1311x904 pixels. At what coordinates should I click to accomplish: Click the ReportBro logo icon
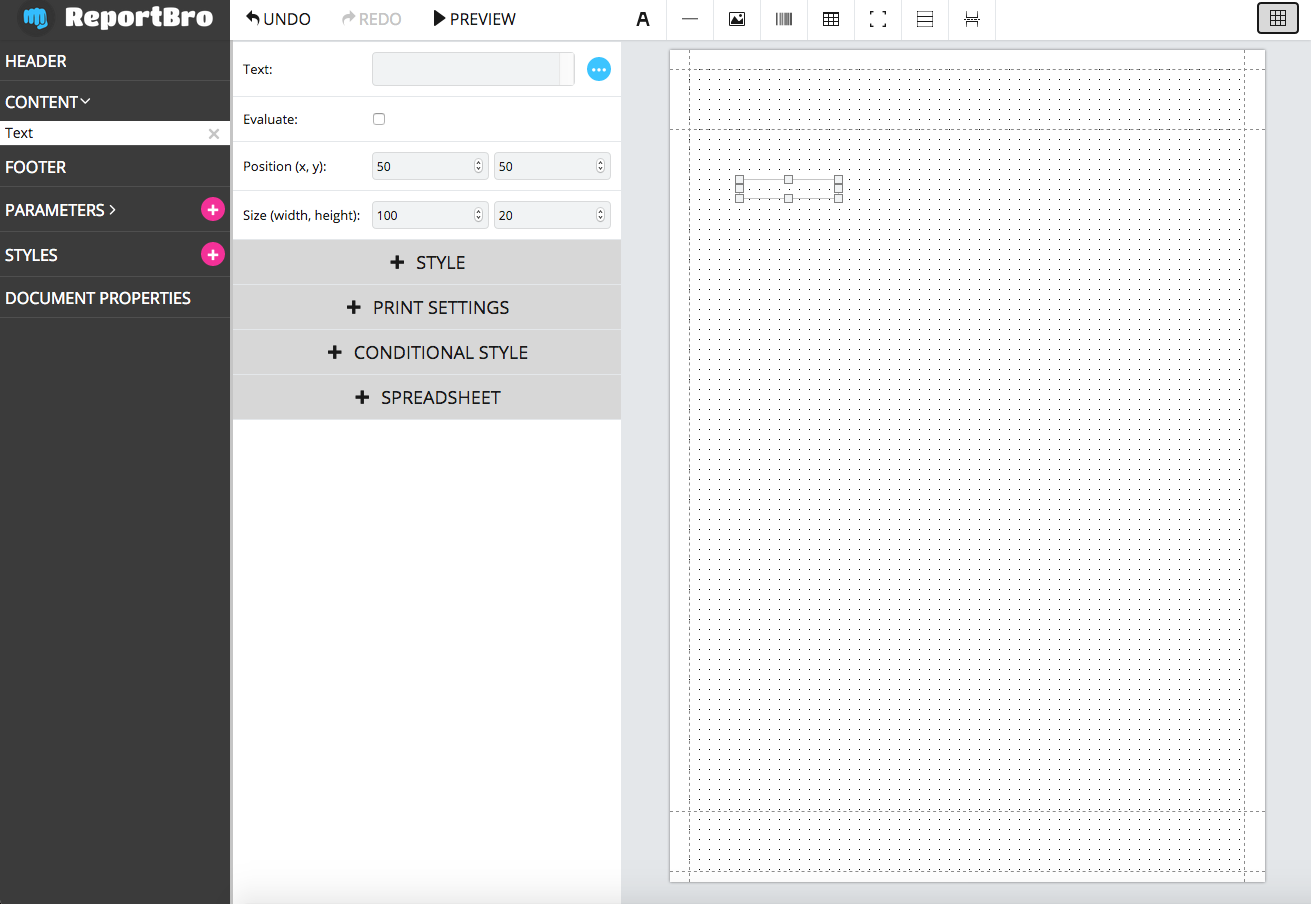coord(36,18)
